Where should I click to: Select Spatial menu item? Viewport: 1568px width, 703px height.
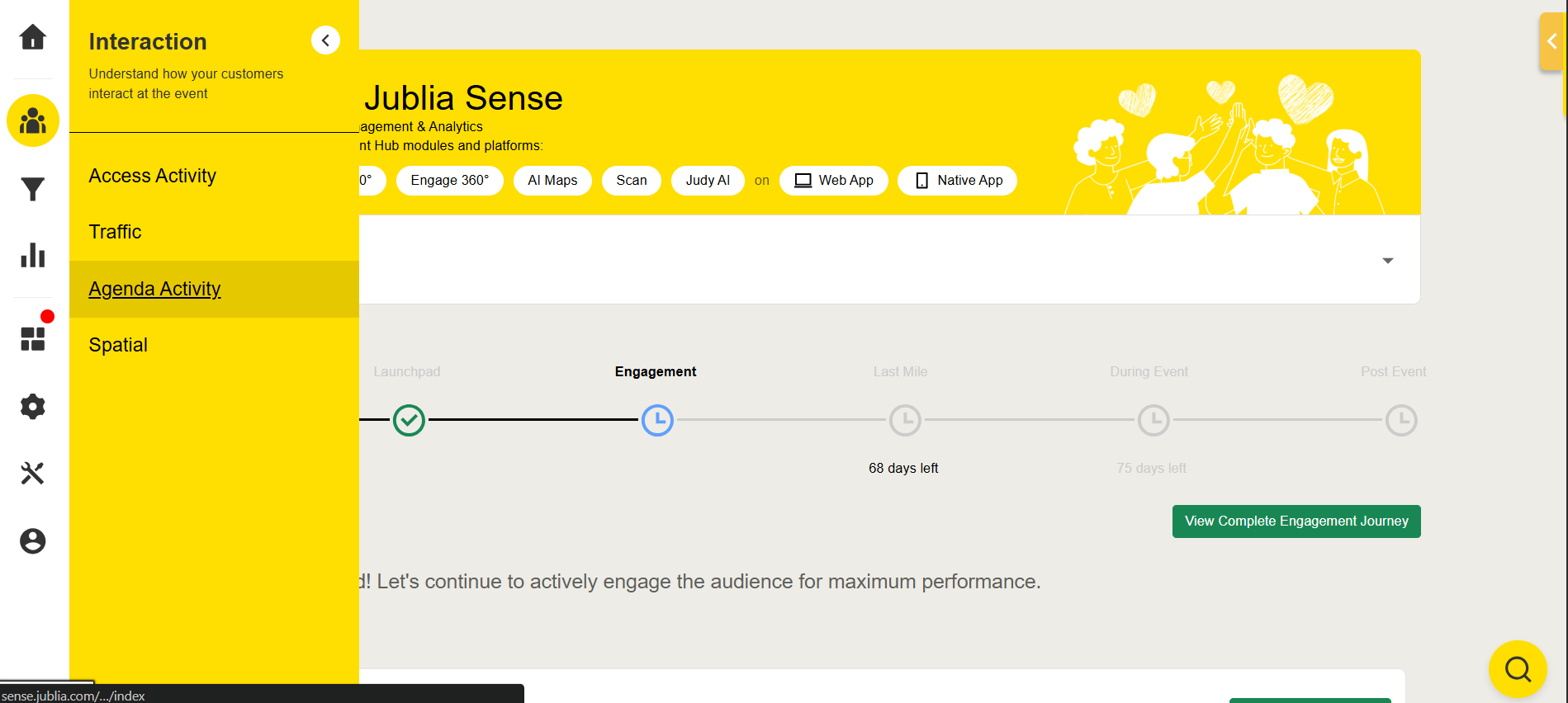point(214,345)
